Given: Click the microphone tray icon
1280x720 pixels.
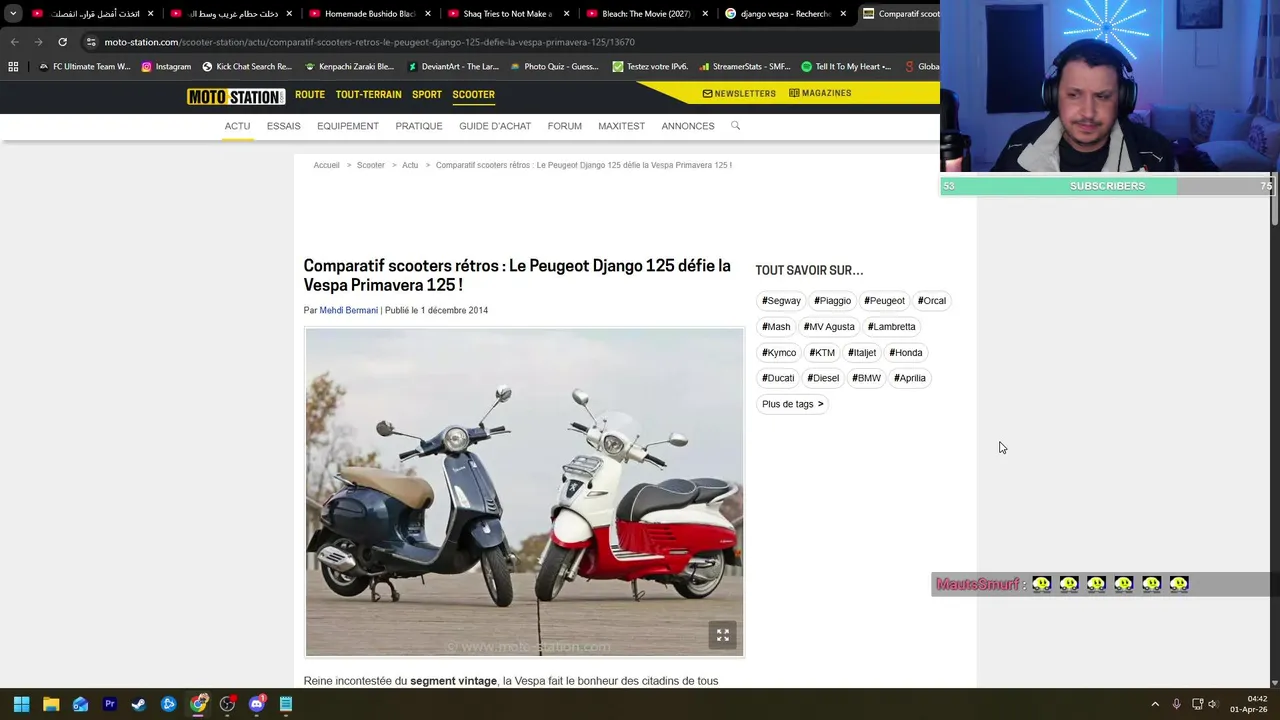Looking at the screenshot, I should (1176, 704).
